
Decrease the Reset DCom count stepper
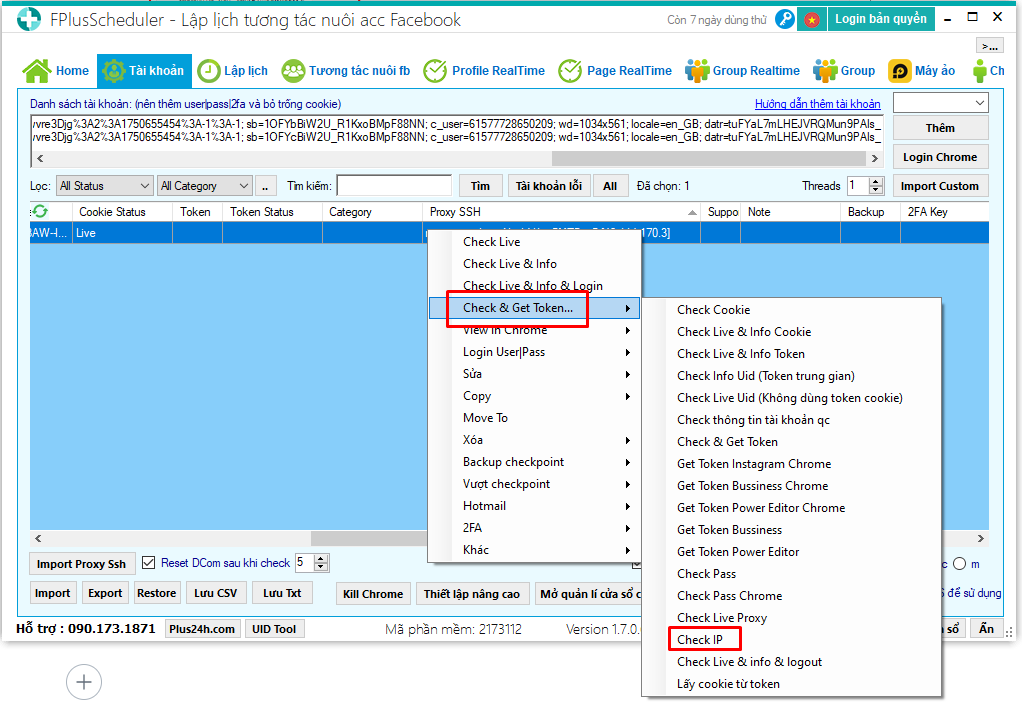[x=321, y=567]
